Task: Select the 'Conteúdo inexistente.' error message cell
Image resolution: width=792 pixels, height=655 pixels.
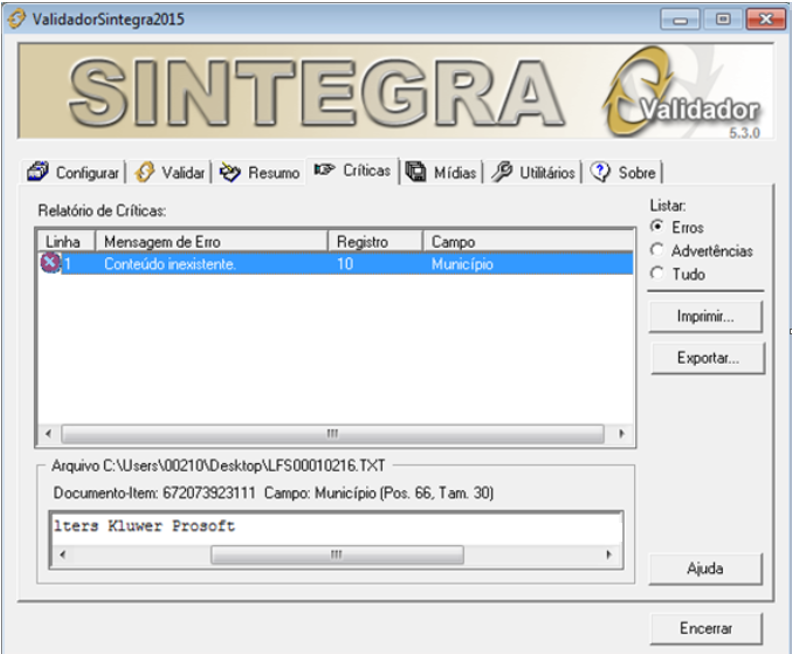Action: pyautogui.click(x=170, y=264)
